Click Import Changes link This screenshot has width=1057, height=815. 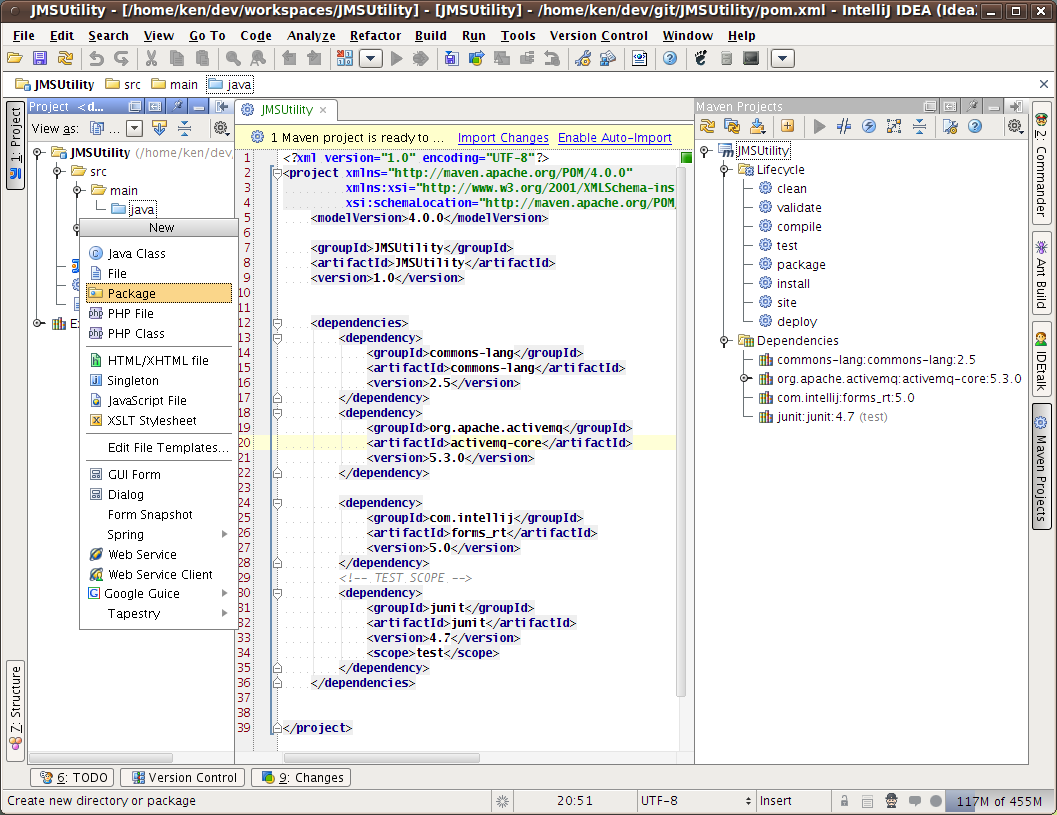coord(503,138)
